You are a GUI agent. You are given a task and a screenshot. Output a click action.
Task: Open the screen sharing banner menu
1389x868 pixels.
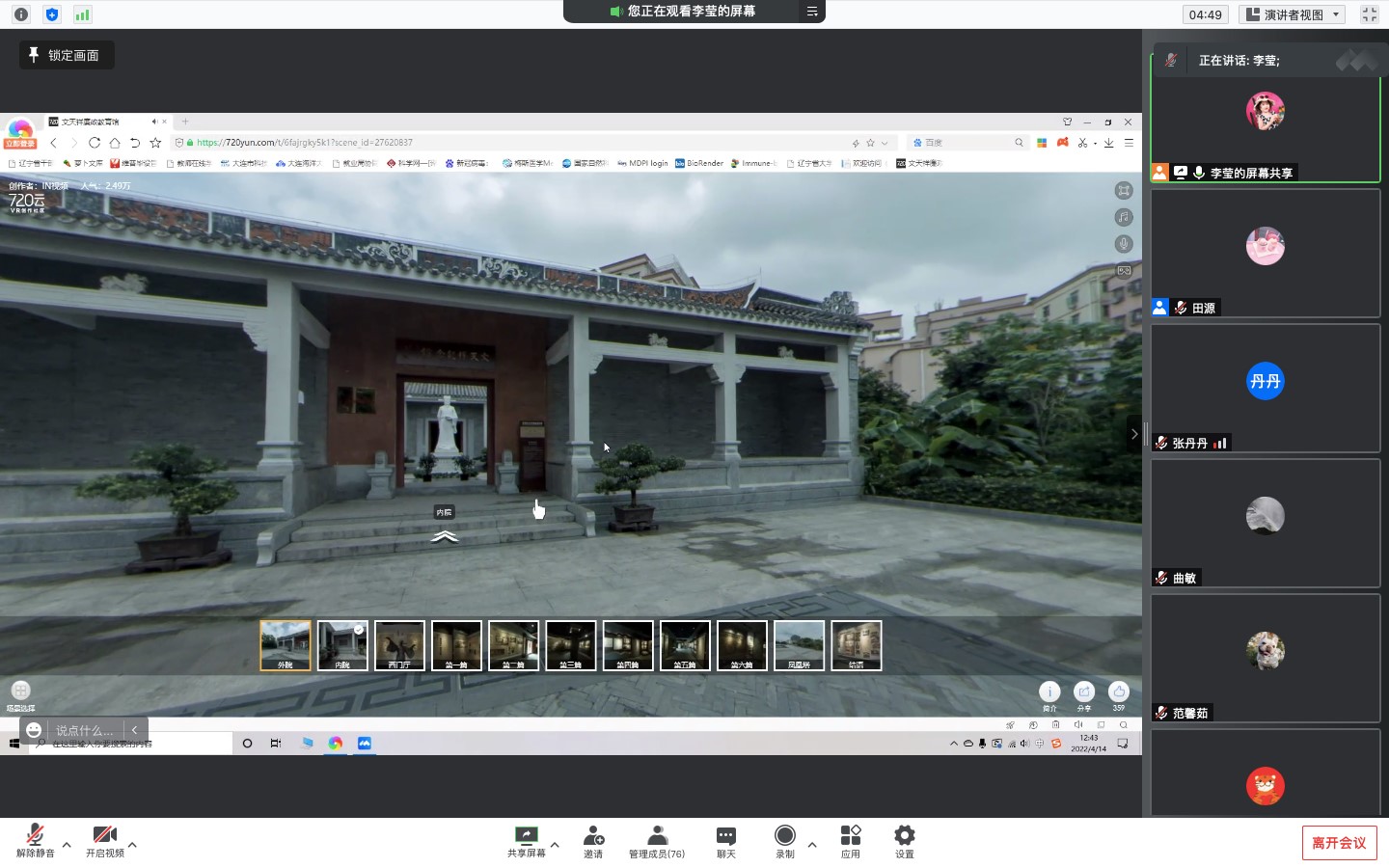[812, 12]
